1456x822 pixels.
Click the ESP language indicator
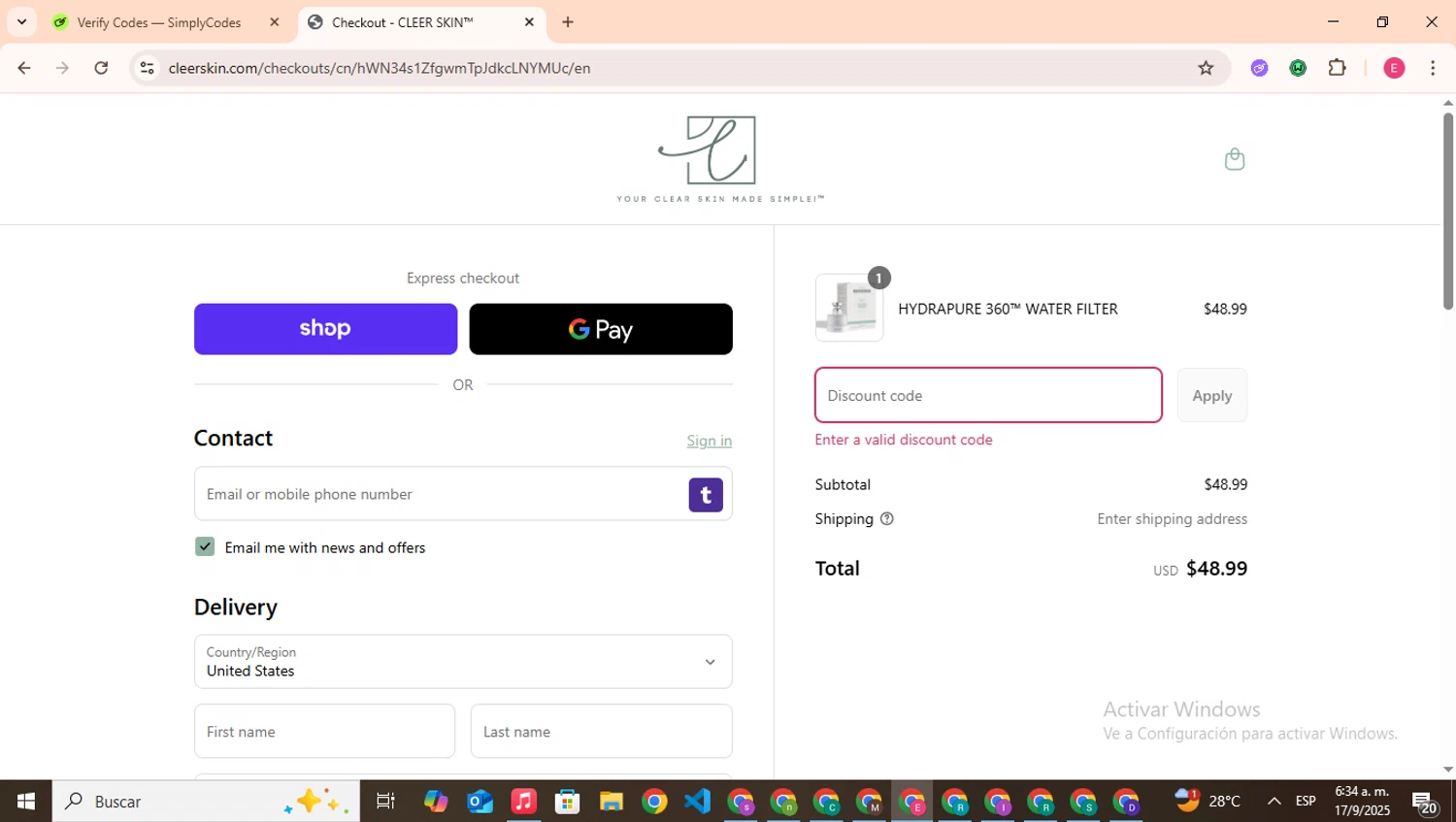click(x=1306, y=802)
